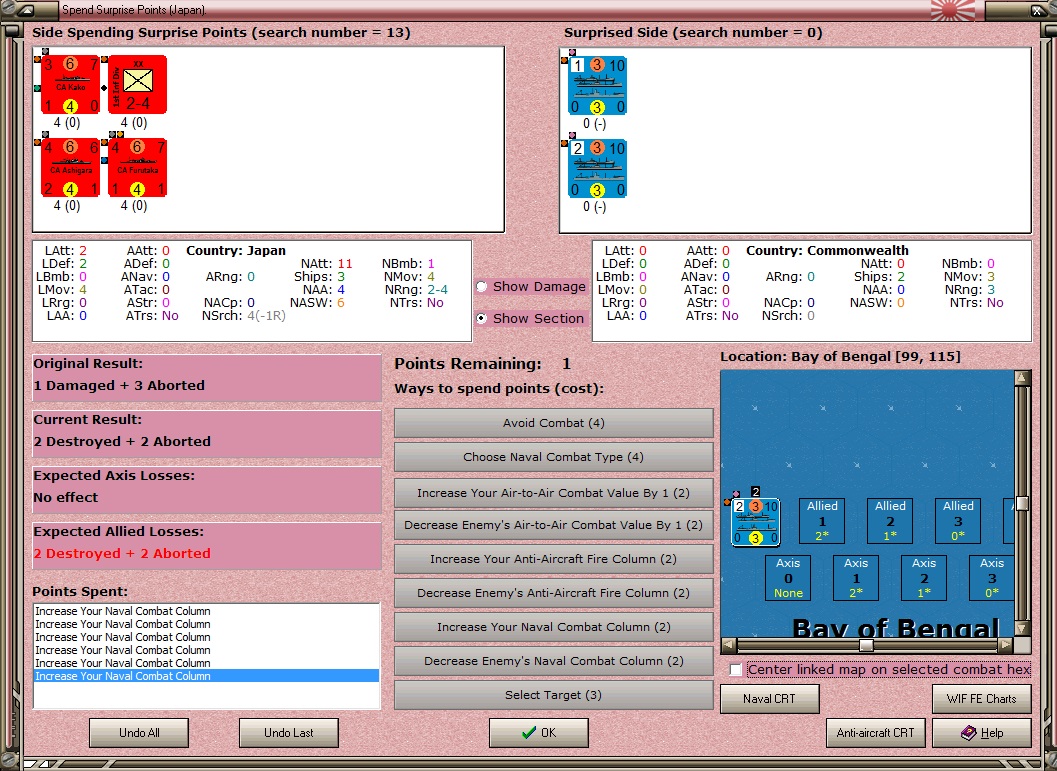Click the Allied 3 sea box
1057x771 pixels.
pyautogui.click(x=958, y=521)
